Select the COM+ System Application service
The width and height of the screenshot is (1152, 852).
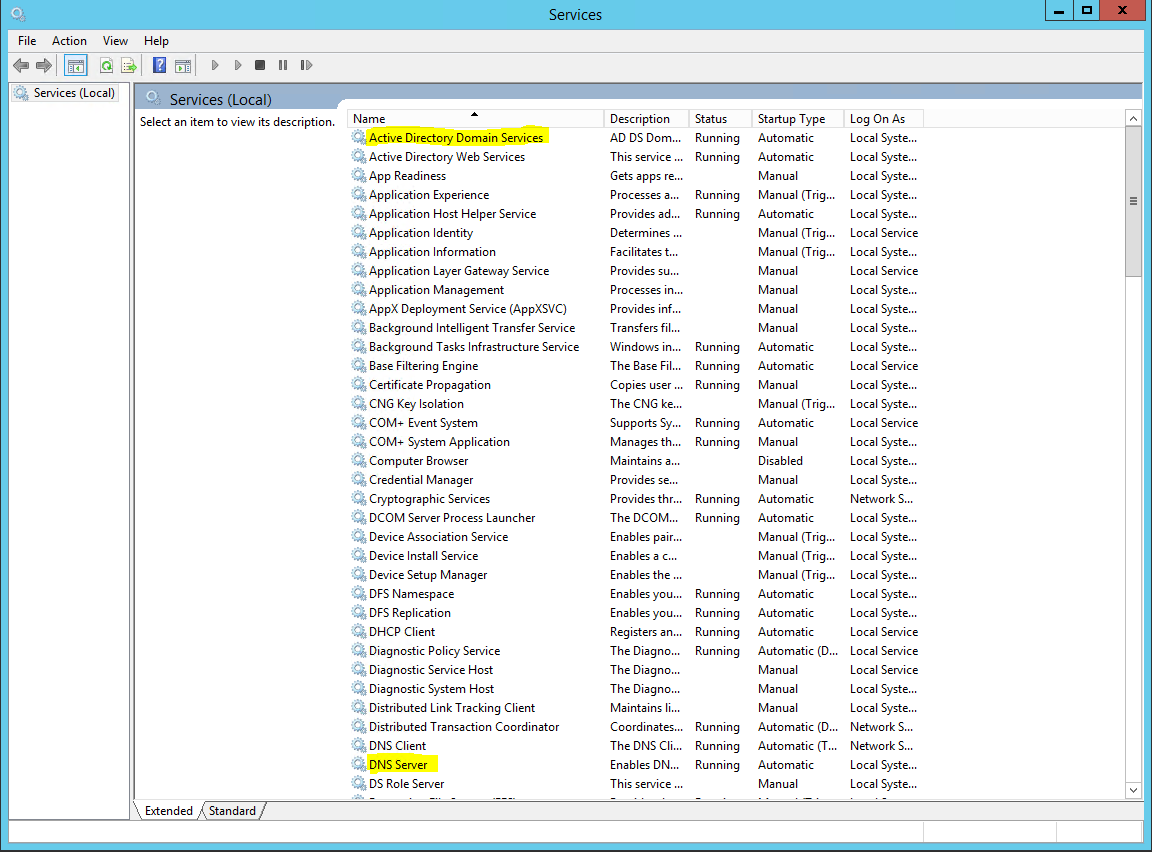coord(635,441)
